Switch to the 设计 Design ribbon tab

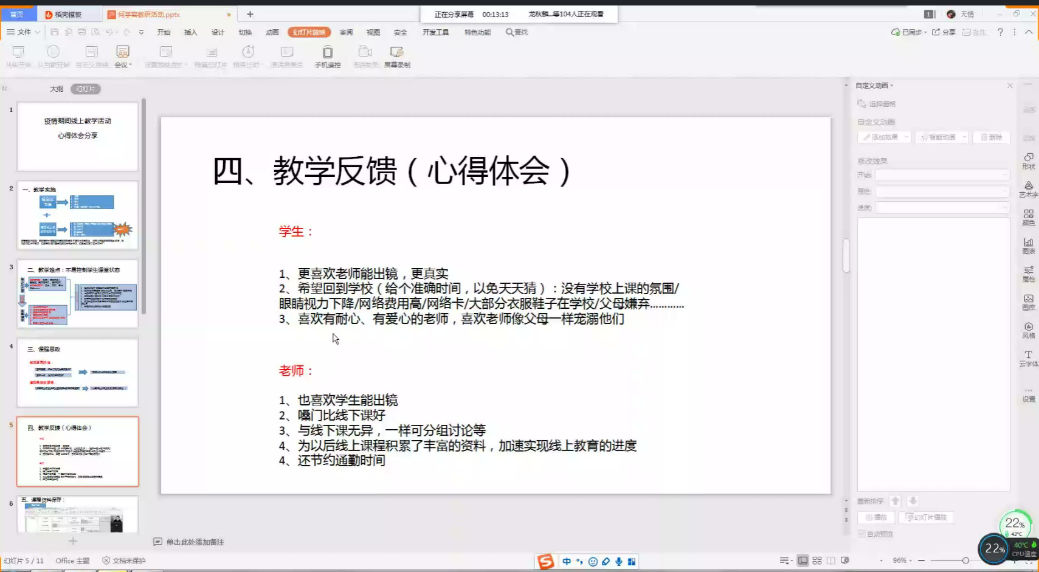coord(217,32)
